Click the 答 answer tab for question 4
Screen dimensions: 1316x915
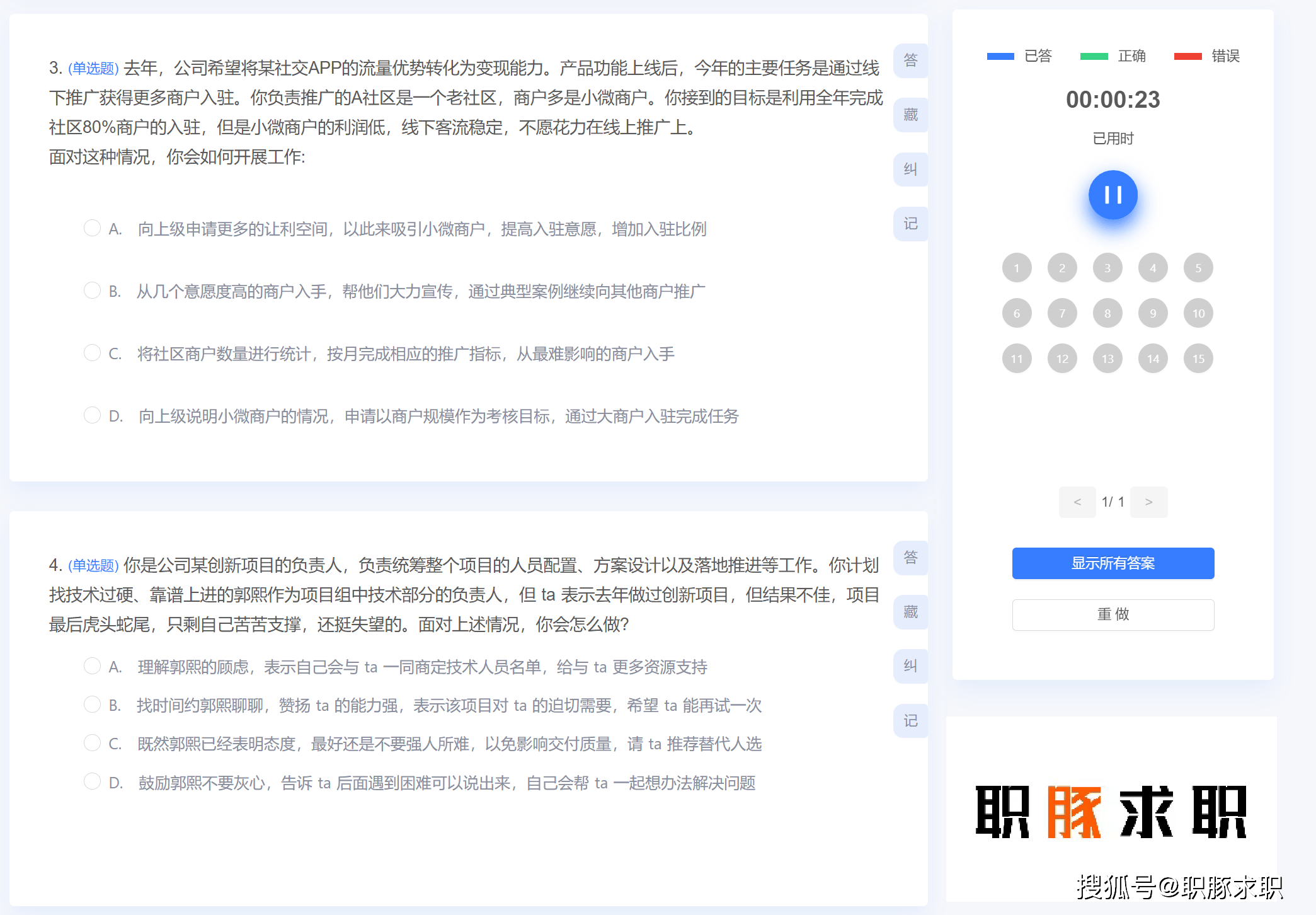[x=910, y=558]
